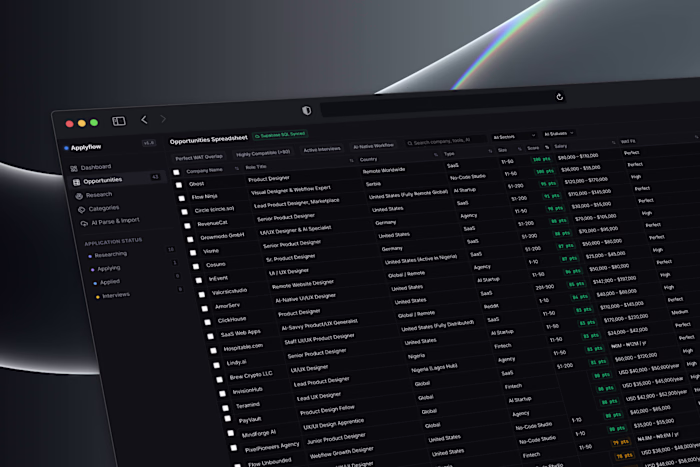Click the Visual Designer & Webflow Expert role cell
The height and width of the screenshot is (467, 700).
[x=291, y=190]
